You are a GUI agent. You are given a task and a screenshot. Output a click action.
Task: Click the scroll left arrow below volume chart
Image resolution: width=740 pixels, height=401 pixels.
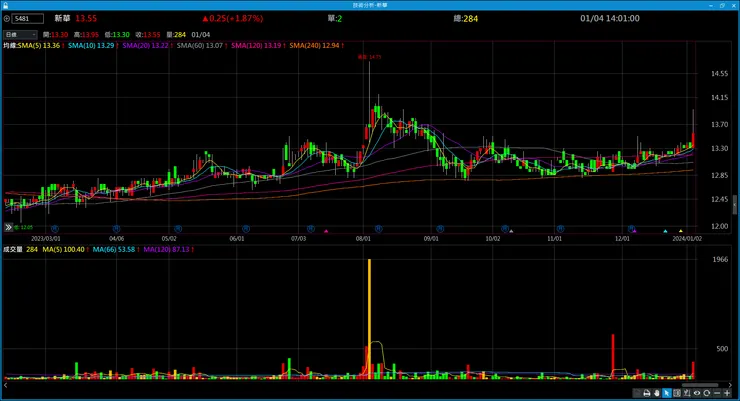click(x=6, y=385)
